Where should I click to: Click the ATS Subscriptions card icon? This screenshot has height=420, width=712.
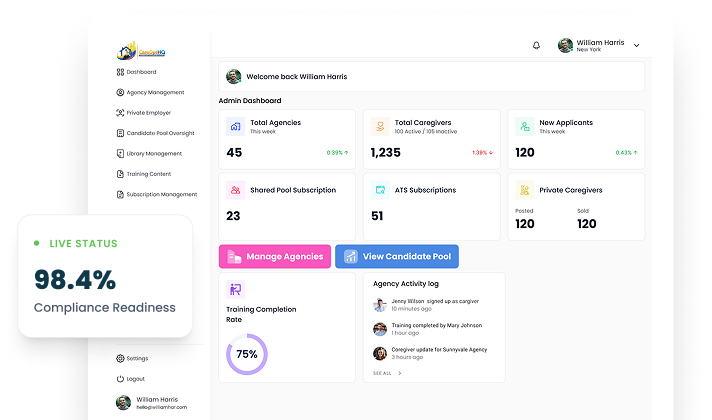click(x=380, y=190)
